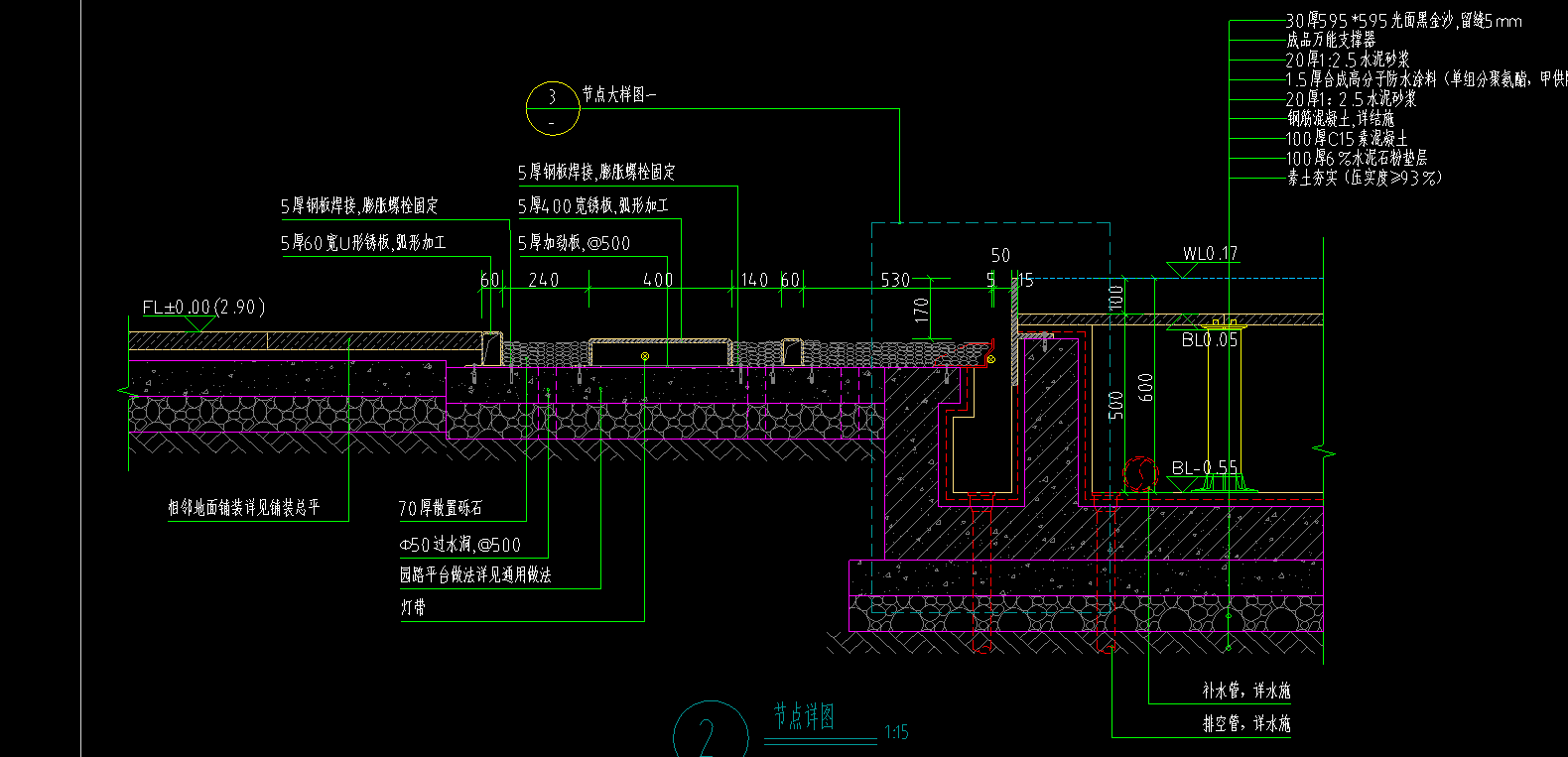Click the '节点大样图一' callout text

pos(618,94)
